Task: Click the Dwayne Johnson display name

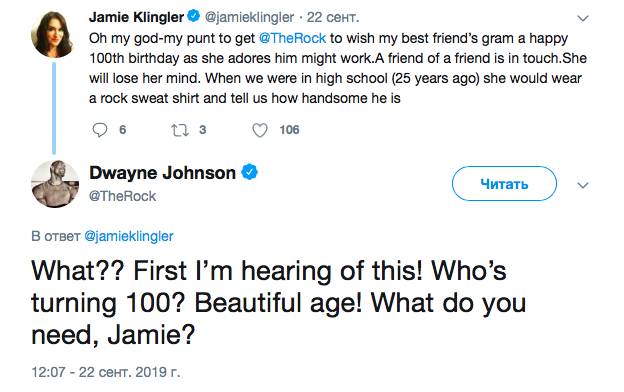Action: 162,173
